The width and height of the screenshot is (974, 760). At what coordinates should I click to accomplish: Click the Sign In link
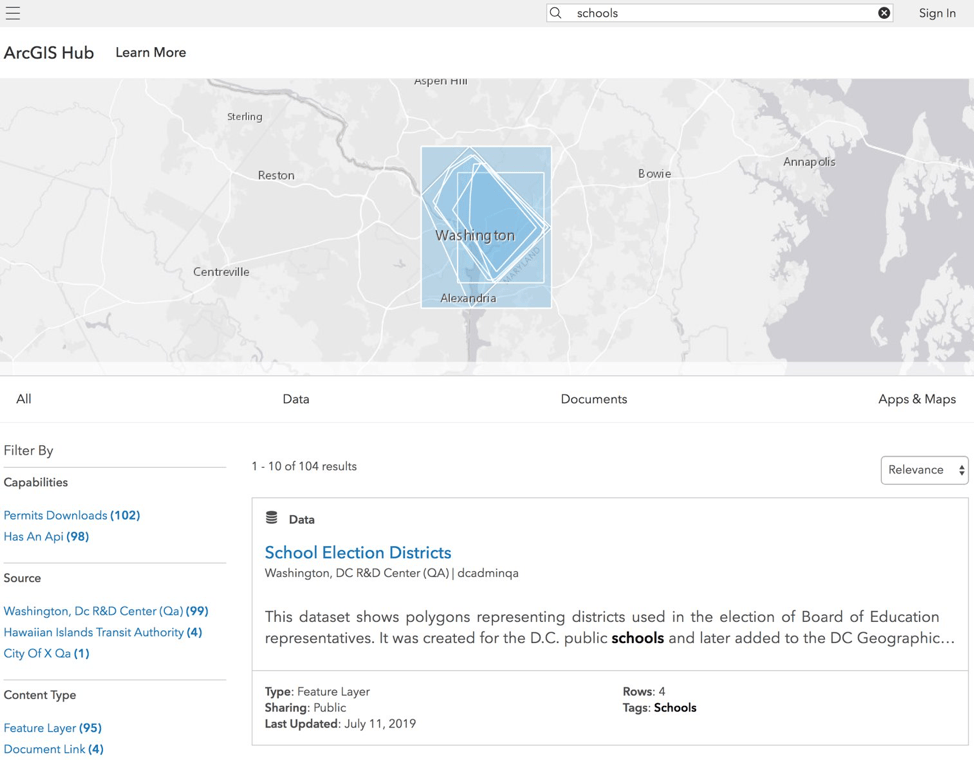pos(937,13)
